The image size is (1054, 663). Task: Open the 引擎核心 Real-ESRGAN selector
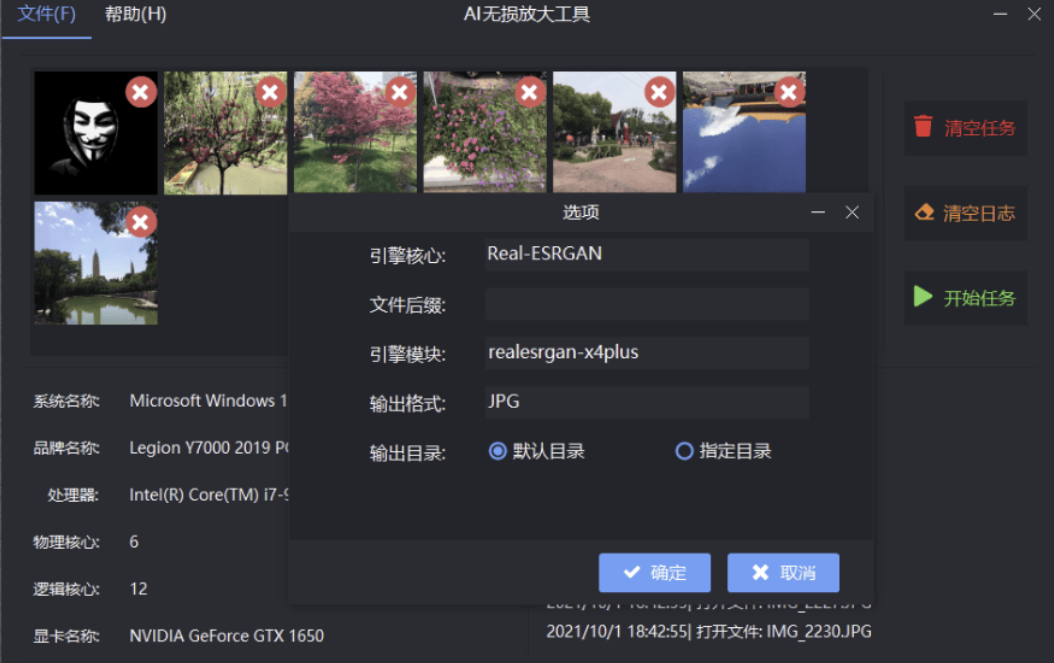[x=646, y=254]
